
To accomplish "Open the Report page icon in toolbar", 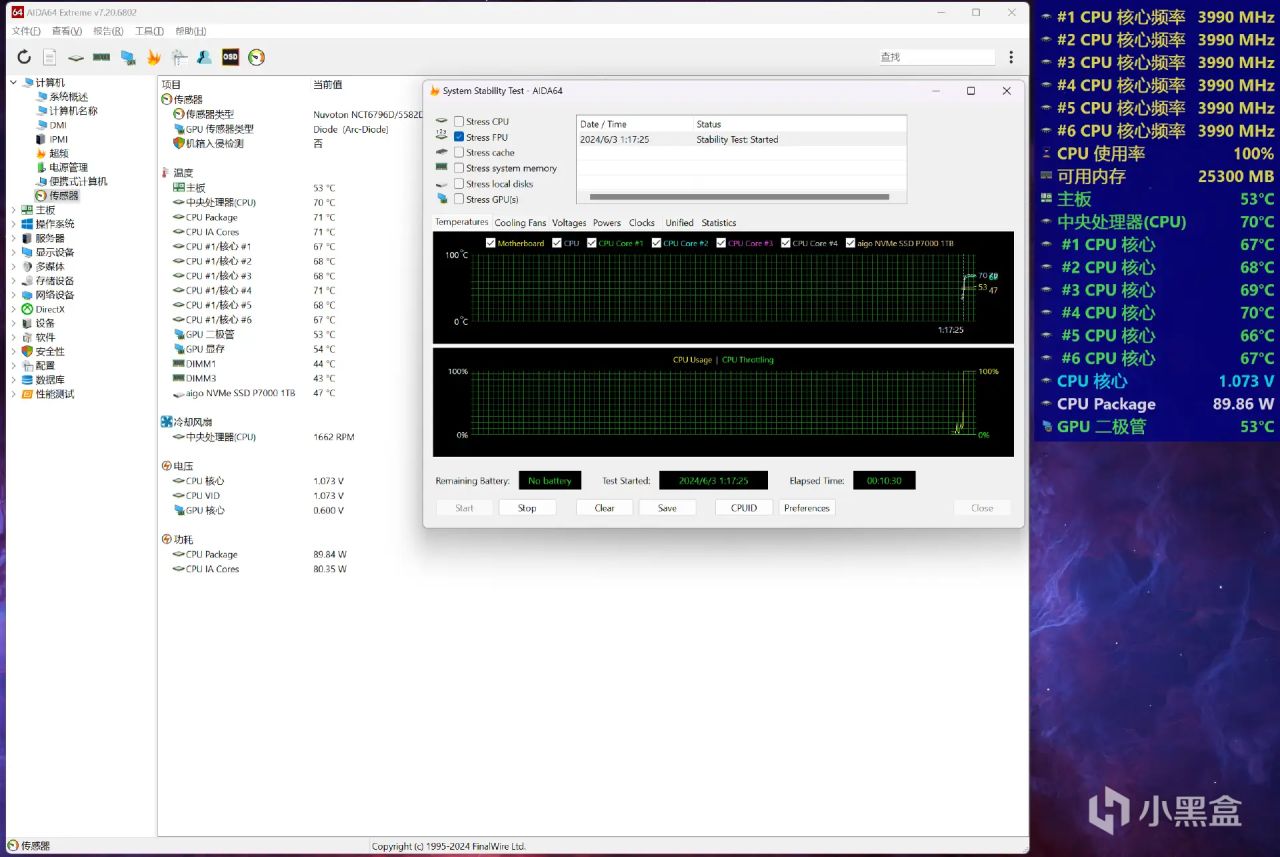I will click(x=50, y=58).
